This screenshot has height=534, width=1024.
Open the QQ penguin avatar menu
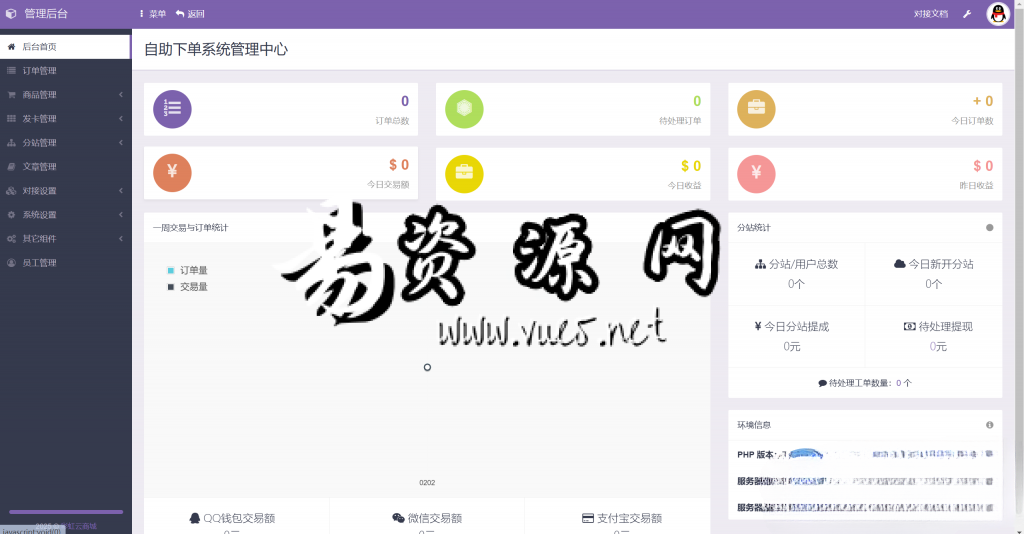click(998, 14)
